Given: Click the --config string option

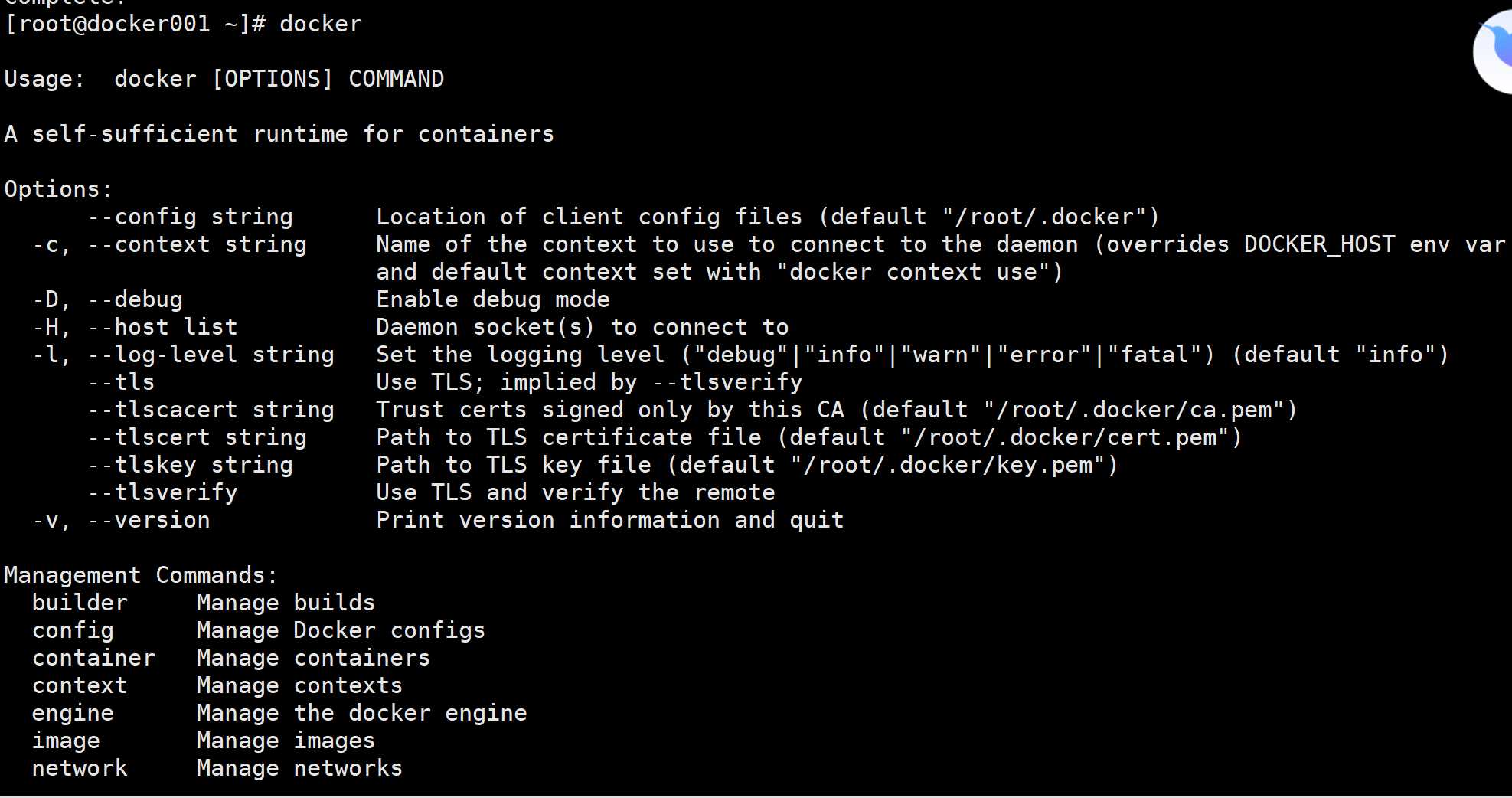Looking at the screenshot, I should [191, 217].
